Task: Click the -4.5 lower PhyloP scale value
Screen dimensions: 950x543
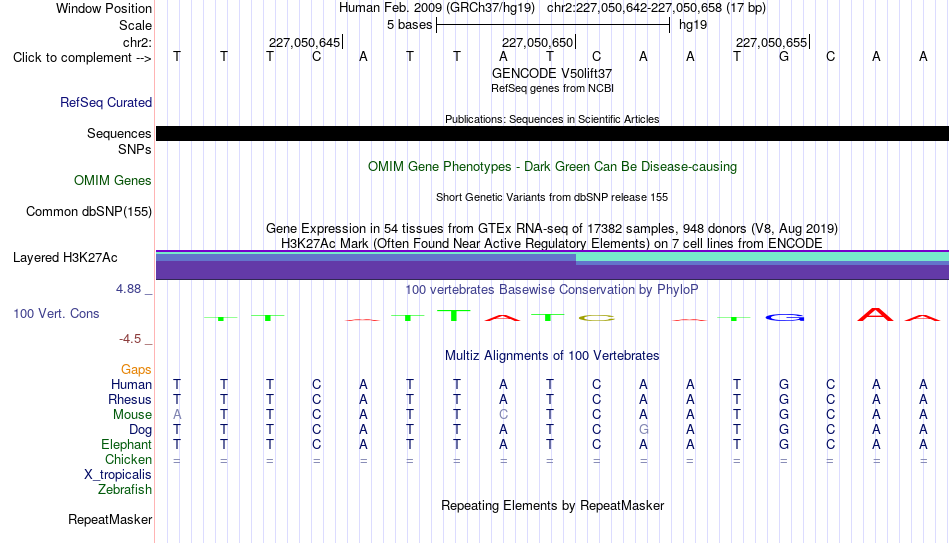Action: coord(130,339)
